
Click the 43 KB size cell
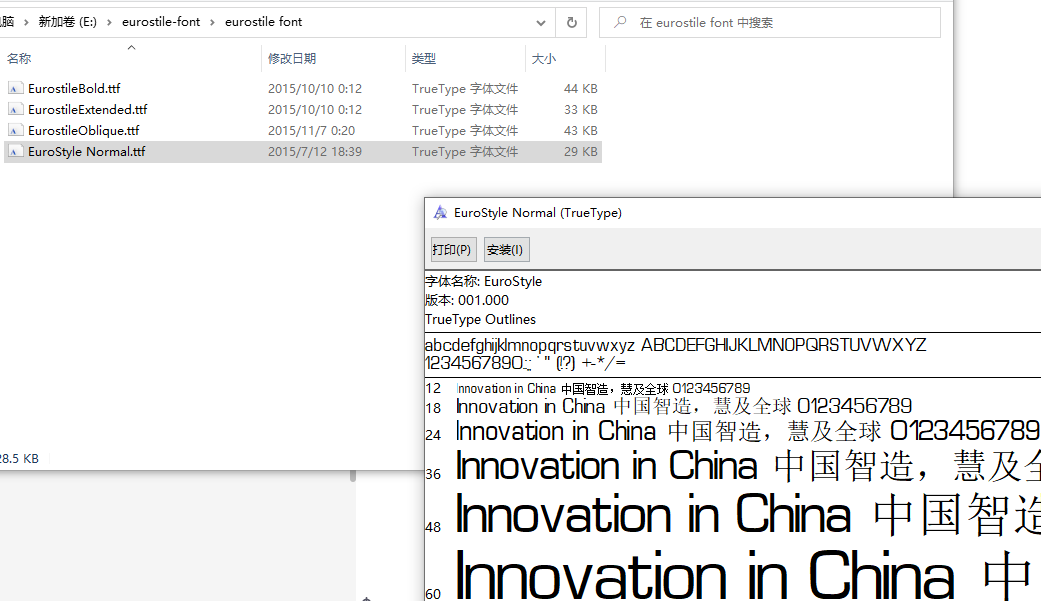[581, 131]
